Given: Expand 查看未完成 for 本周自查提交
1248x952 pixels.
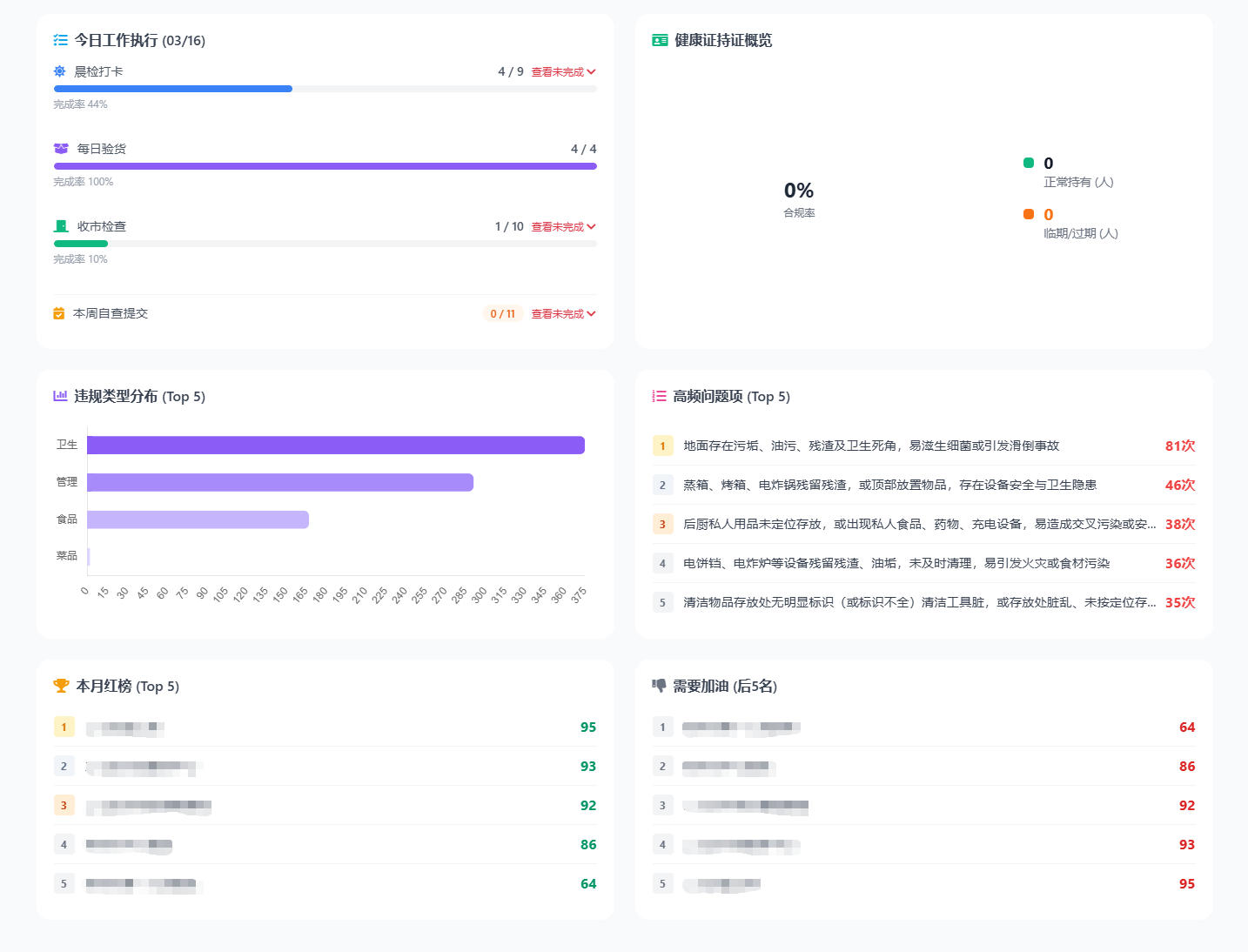Looking at the screenshot, I should pos(563,314).
